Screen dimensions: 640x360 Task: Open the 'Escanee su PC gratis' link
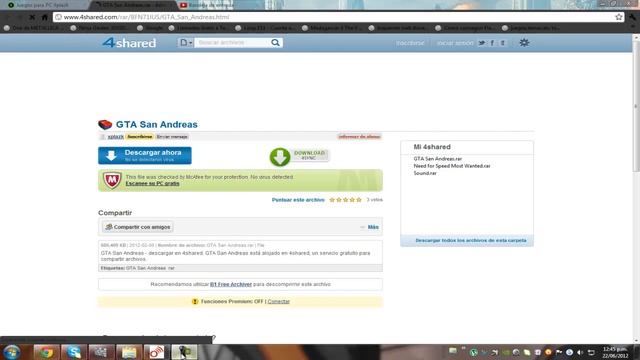coord(152,184)
